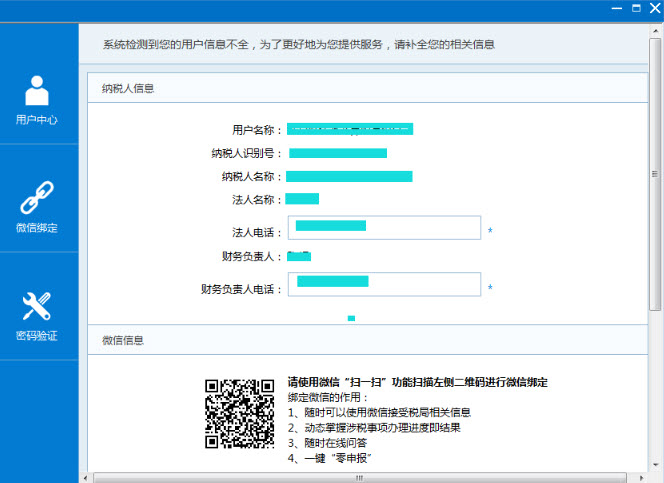Click the scroll right arrow
This screenshot has width=664, height=483.
(641, 478)
